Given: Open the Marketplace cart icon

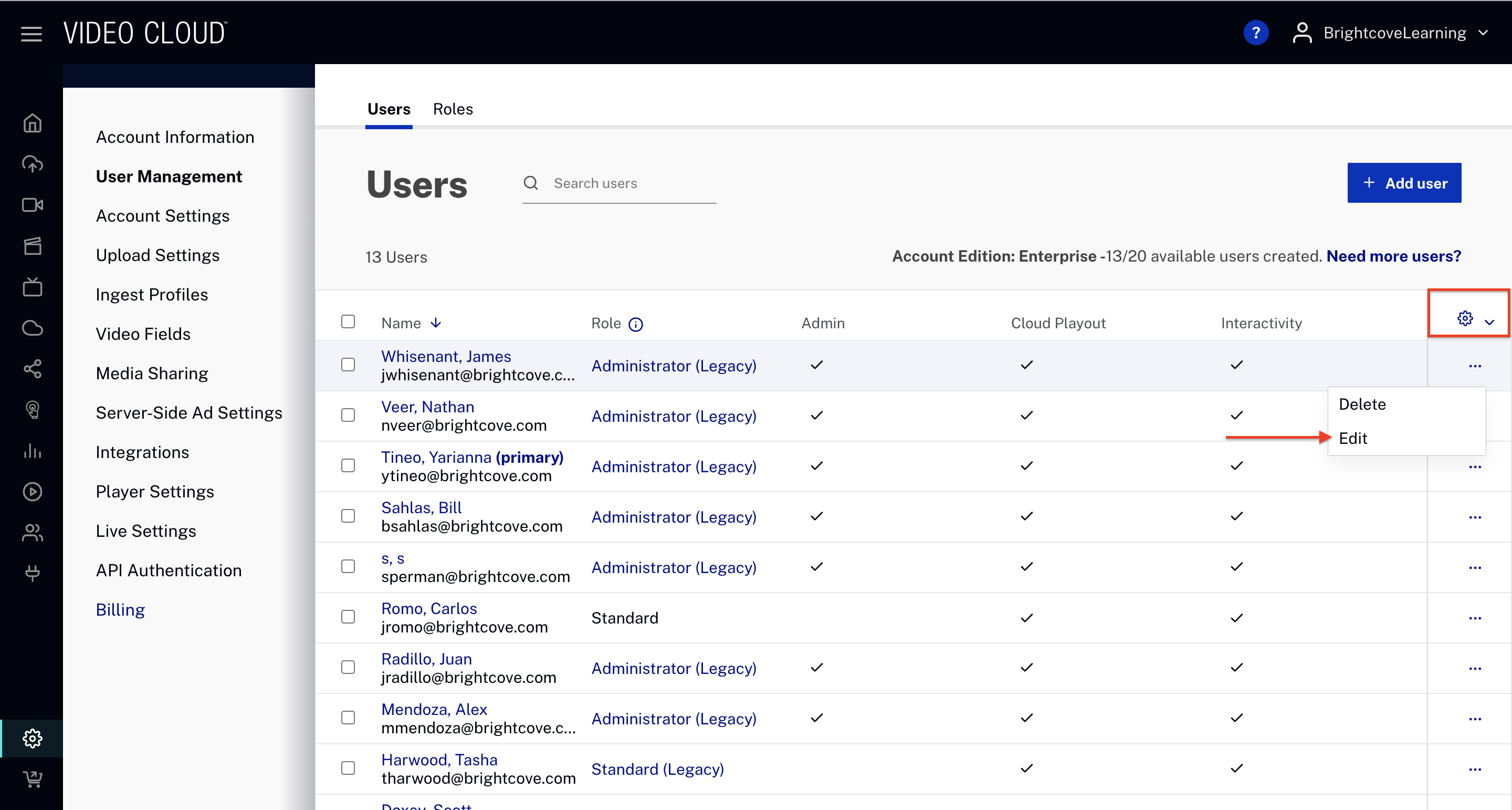Looking at the screenshot, I should pyautogui.click(x=32, y=779).
